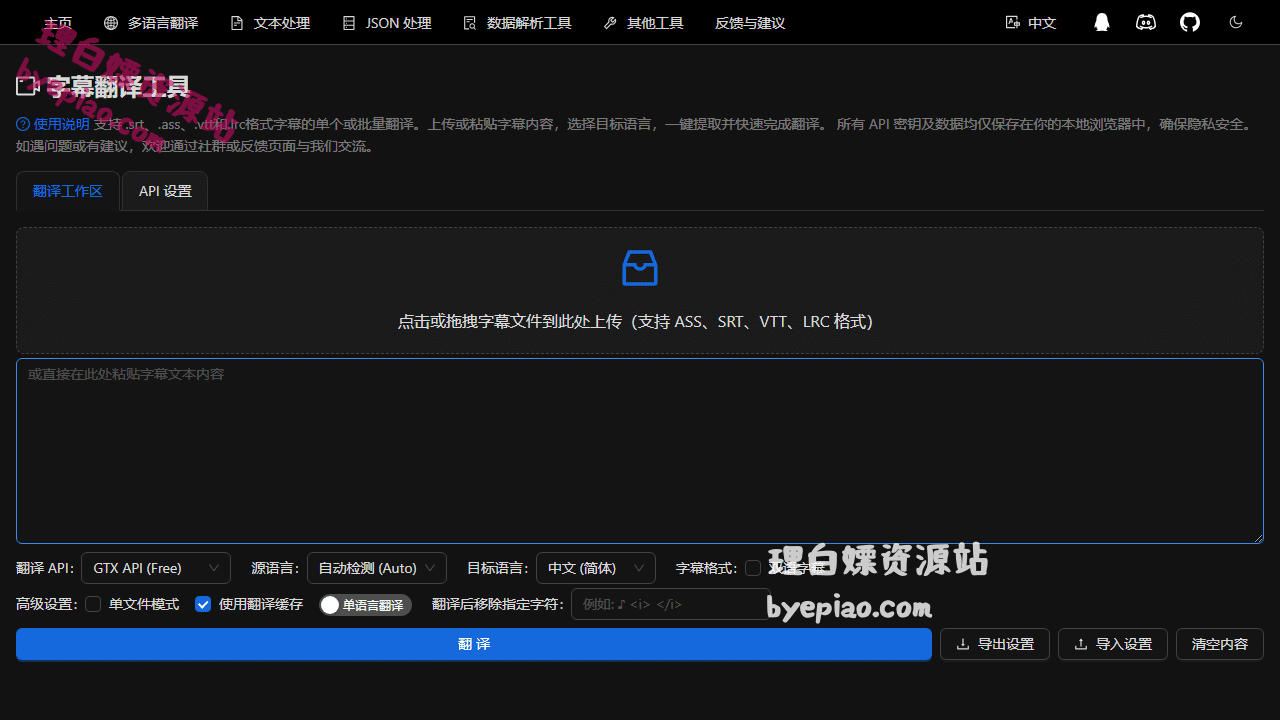Click the inbox upload icon
Screen dimensions: 1280x720
640,268
